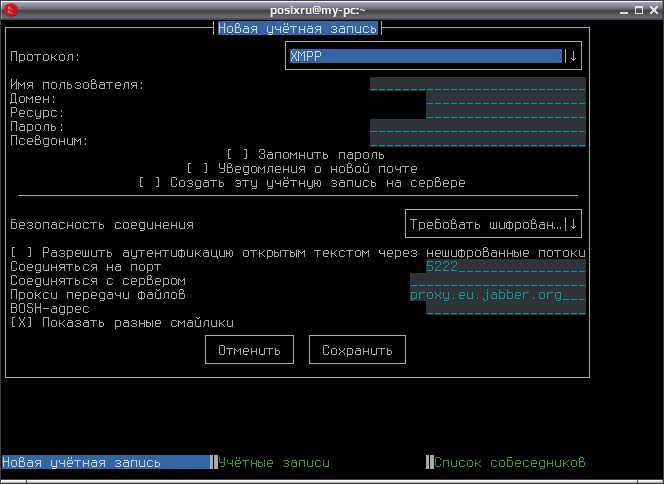Switch to Учётные записи window tab
This screenshot has width=664, height=484.
(274, 462)
